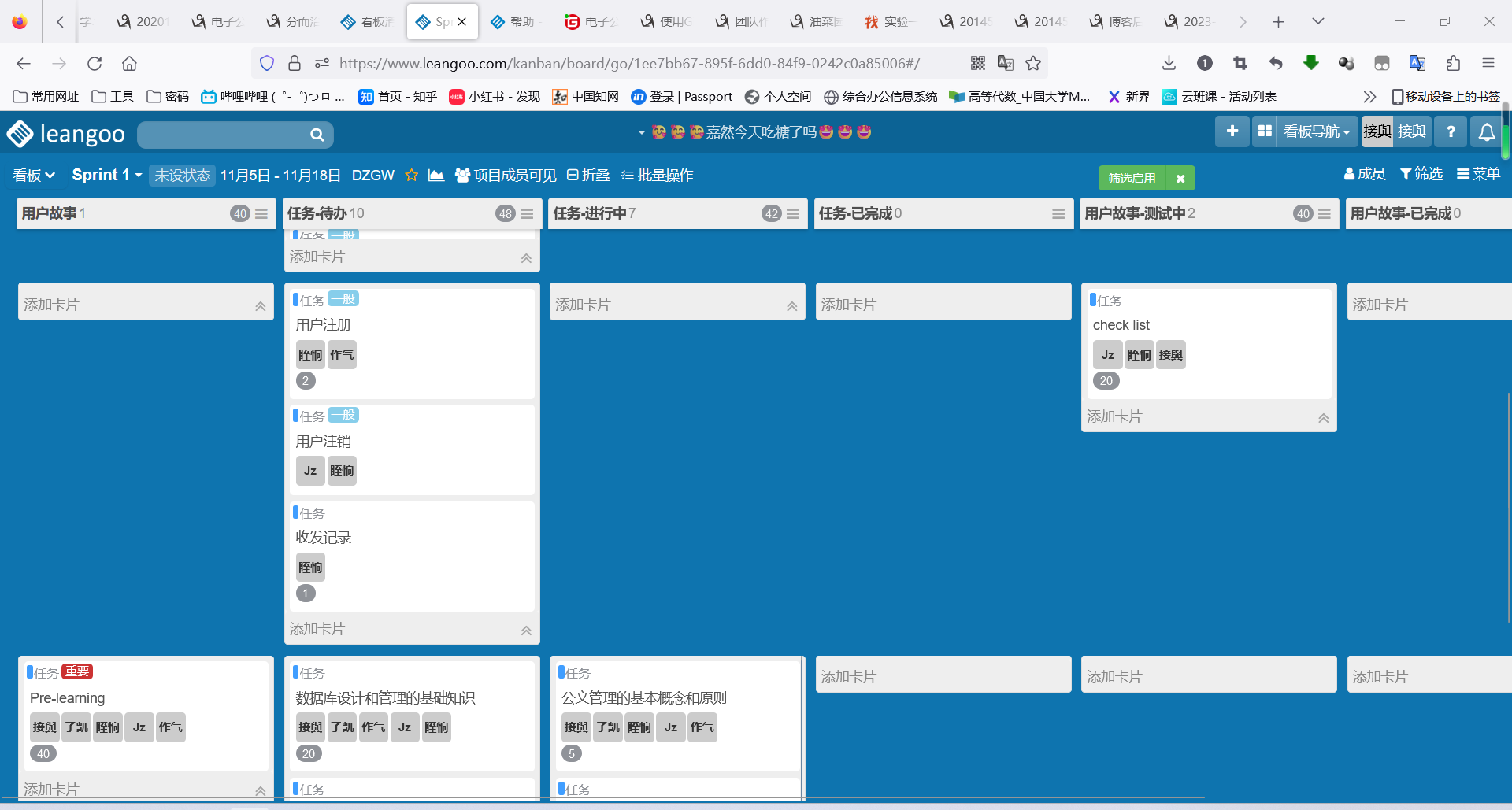Expand the 看板导航 dropdown
This screenshot has height=810, width=1512.
pyautogui.click(x=1316, y=131)
